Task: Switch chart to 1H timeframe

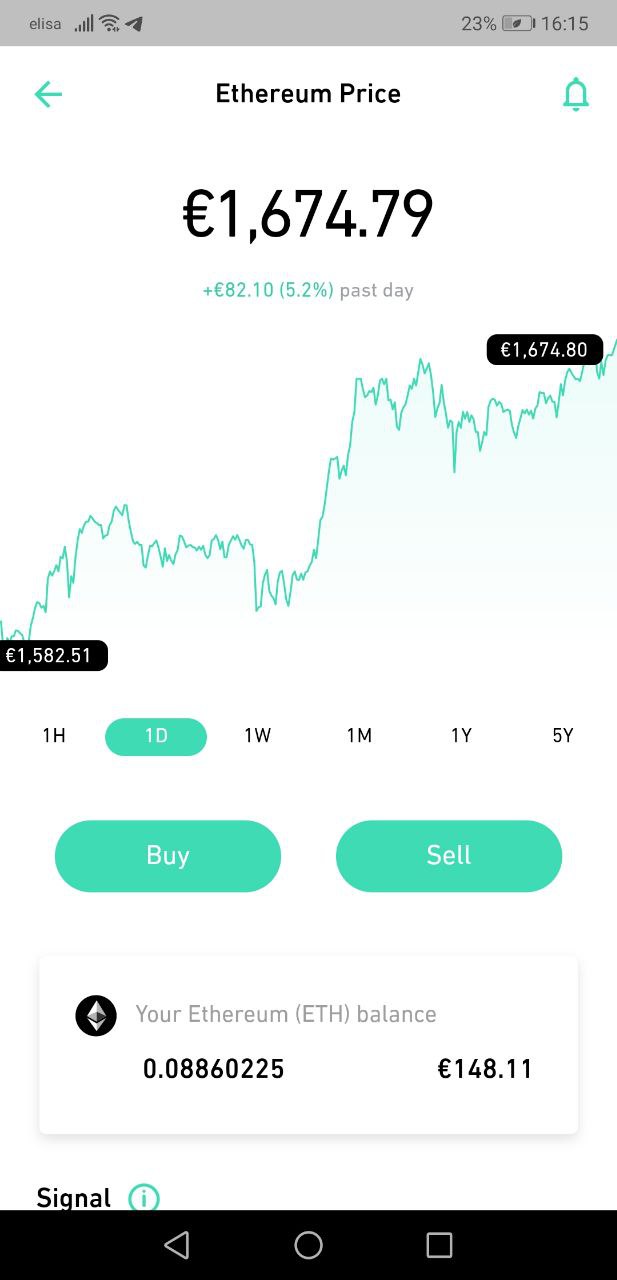Action: (54, 736)
